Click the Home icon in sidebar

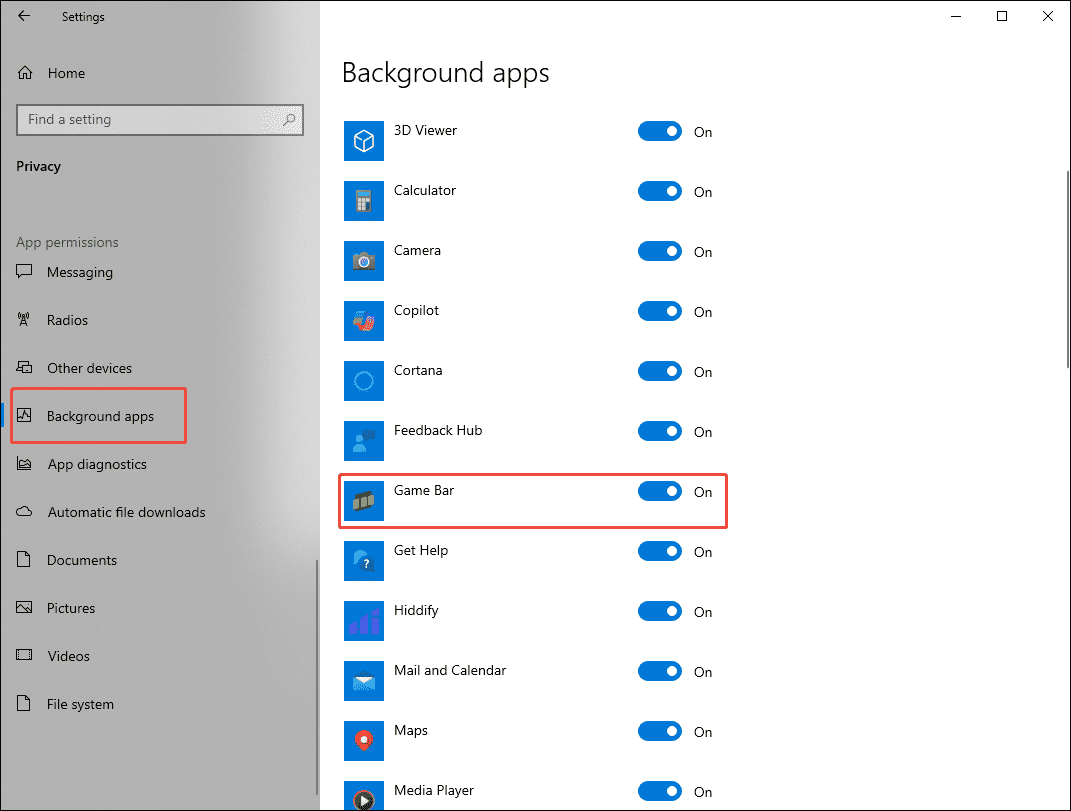(25, 72)
